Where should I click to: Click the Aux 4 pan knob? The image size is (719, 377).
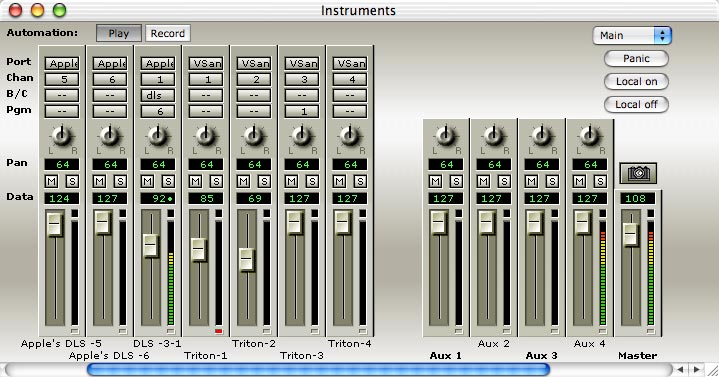coord(590,135)
